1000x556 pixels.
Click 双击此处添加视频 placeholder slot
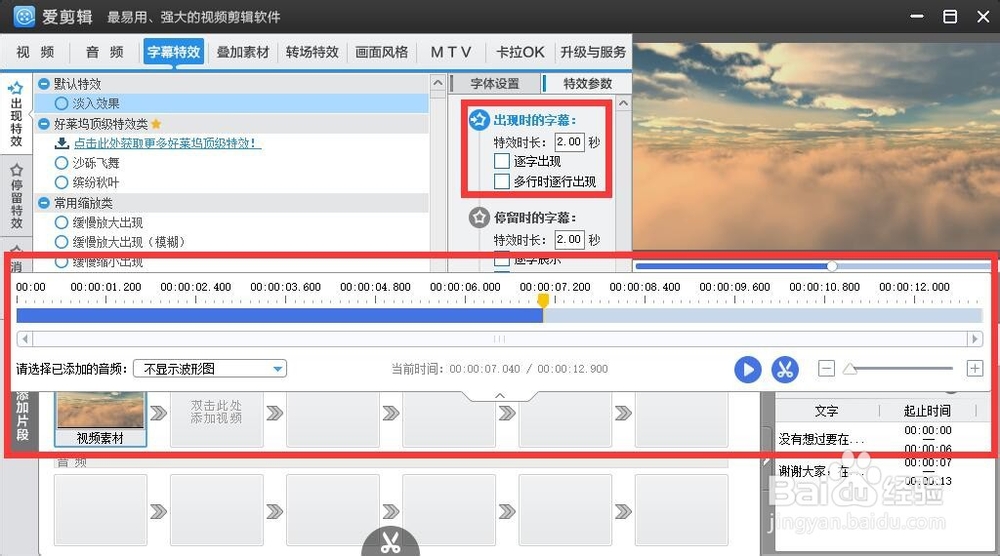(216, 419)
